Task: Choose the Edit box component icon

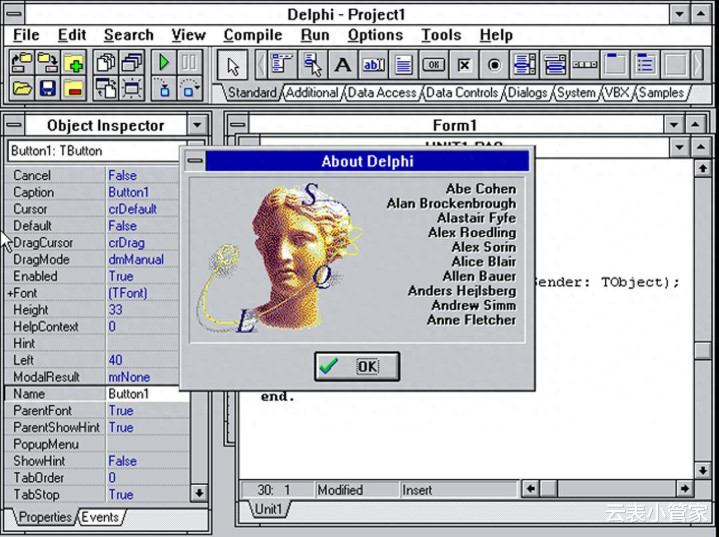Action: coord(372,66)
